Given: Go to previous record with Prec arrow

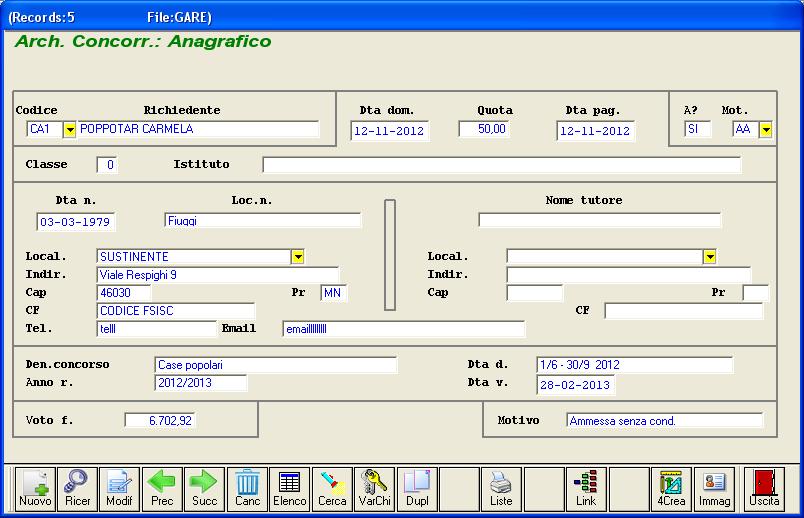Looking at the screenshot, I should click(x=162, y=489).
